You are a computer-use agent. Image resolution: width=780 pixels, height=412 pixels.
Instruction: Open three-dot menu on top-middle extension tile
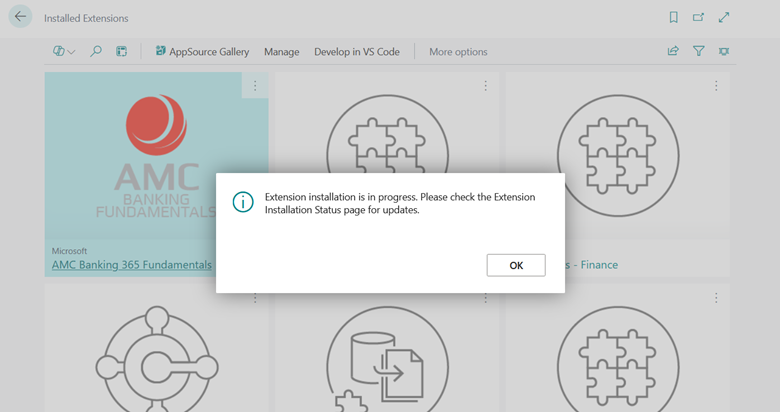click(x=485, y=86)
